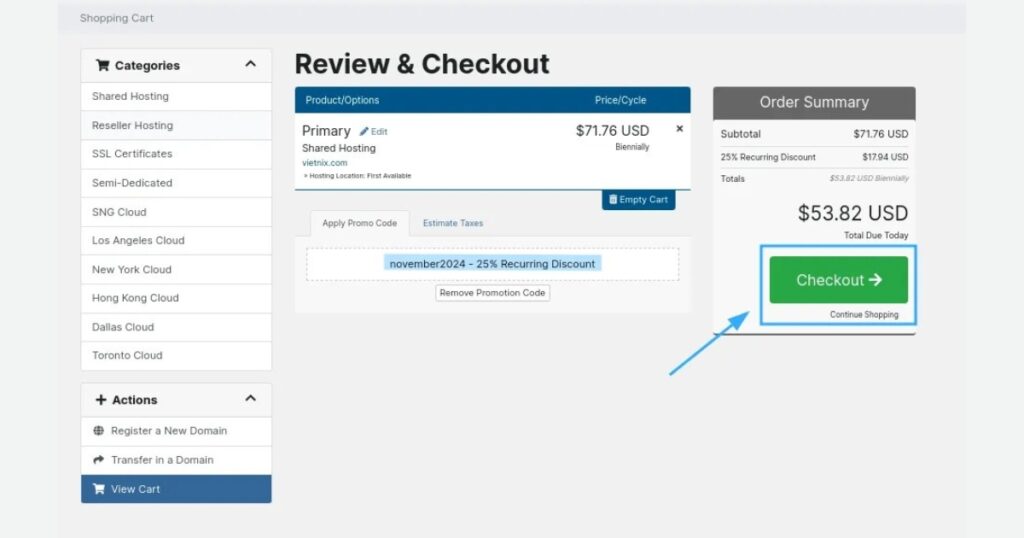Click the cart icon in View Cart
1024x538 pixels.
click(x=98, y=489)
